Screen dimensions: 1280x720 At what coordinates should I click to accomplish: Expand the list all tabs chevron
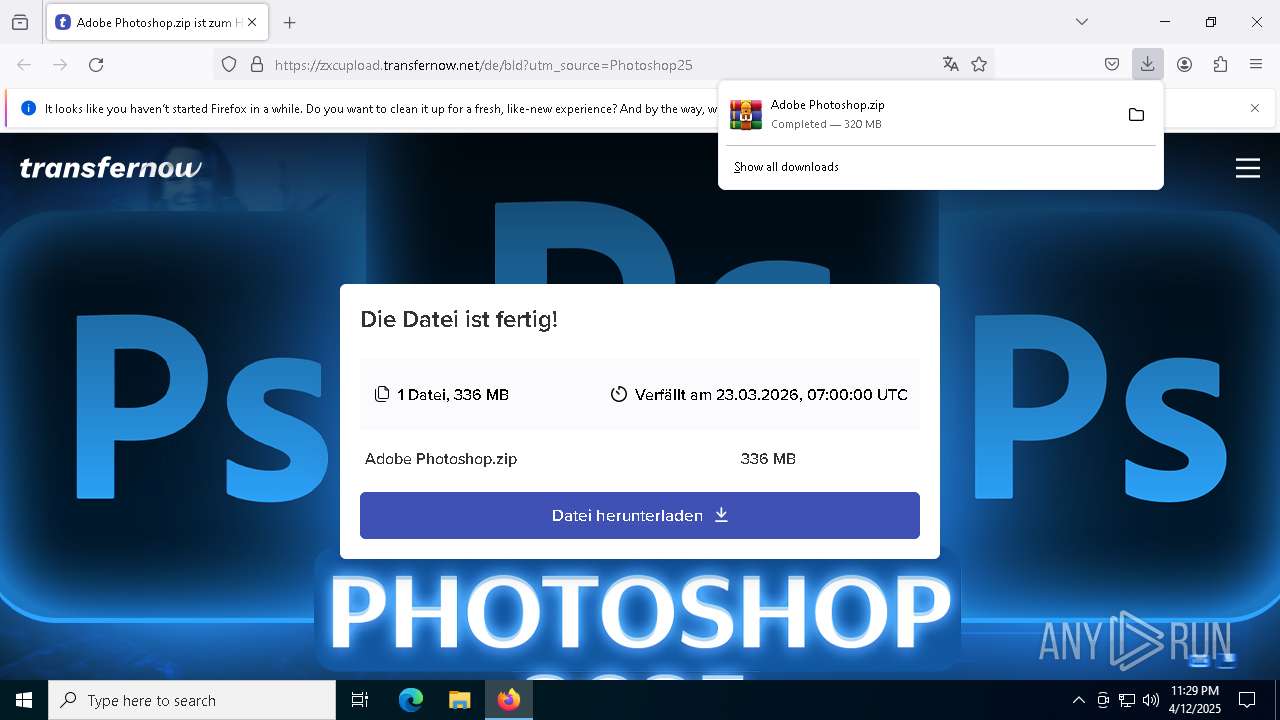click(x=1082, y=22)
